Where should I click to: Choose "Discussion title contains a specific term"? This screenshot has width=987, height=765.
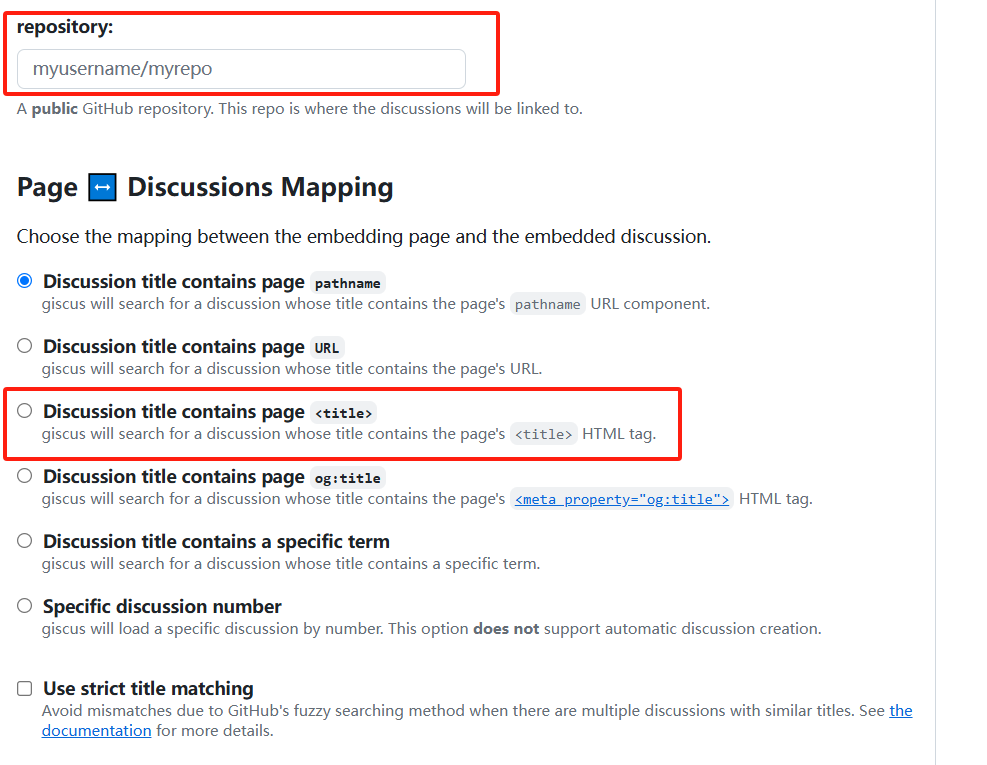(24, 540)
